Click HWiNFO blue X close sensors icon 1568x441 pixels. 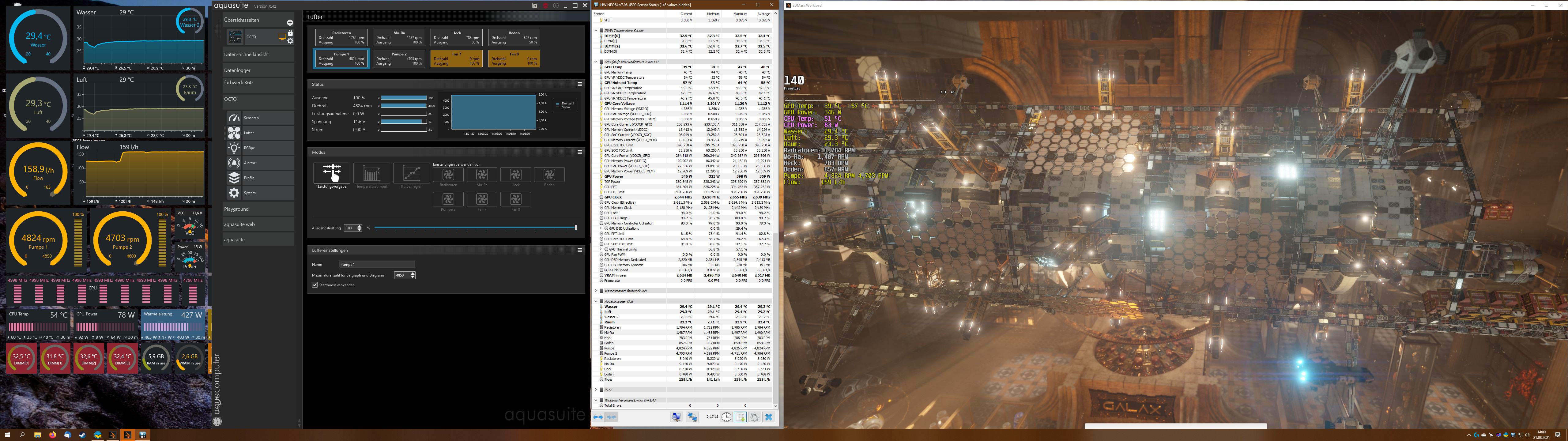768,417
